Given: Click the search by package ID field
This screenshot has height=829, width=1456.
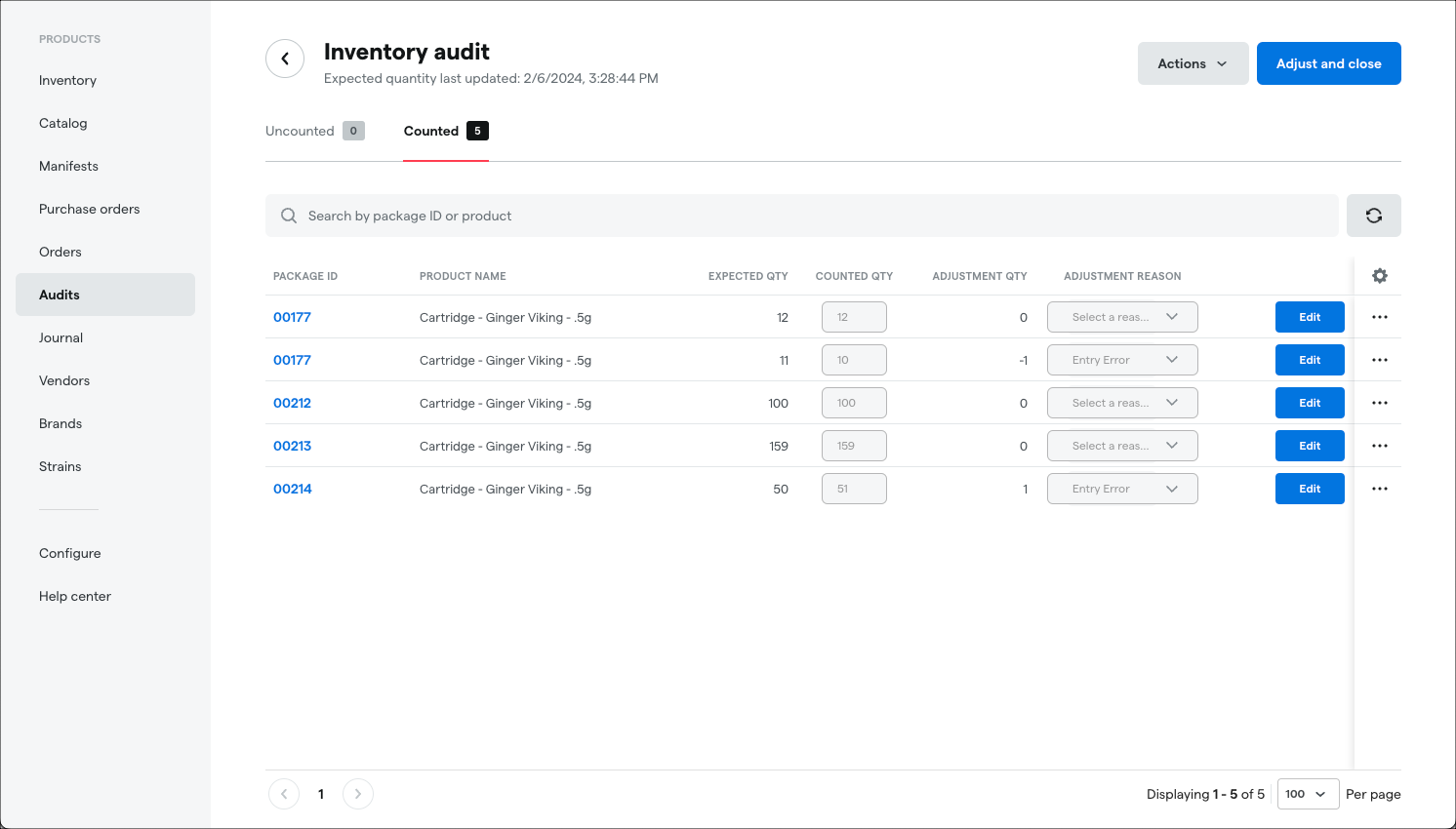Looking at the screenshot, I should [x=802, y=216].
